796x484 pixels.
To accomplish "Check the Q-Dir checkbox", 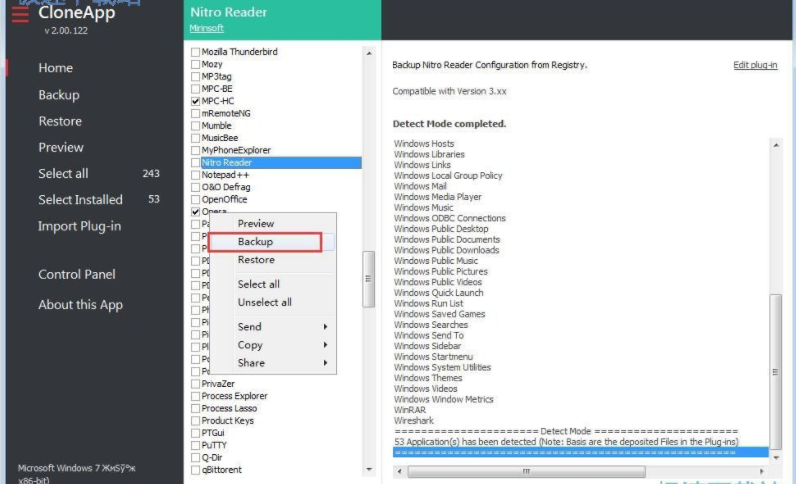I will (x=195, y=458).
